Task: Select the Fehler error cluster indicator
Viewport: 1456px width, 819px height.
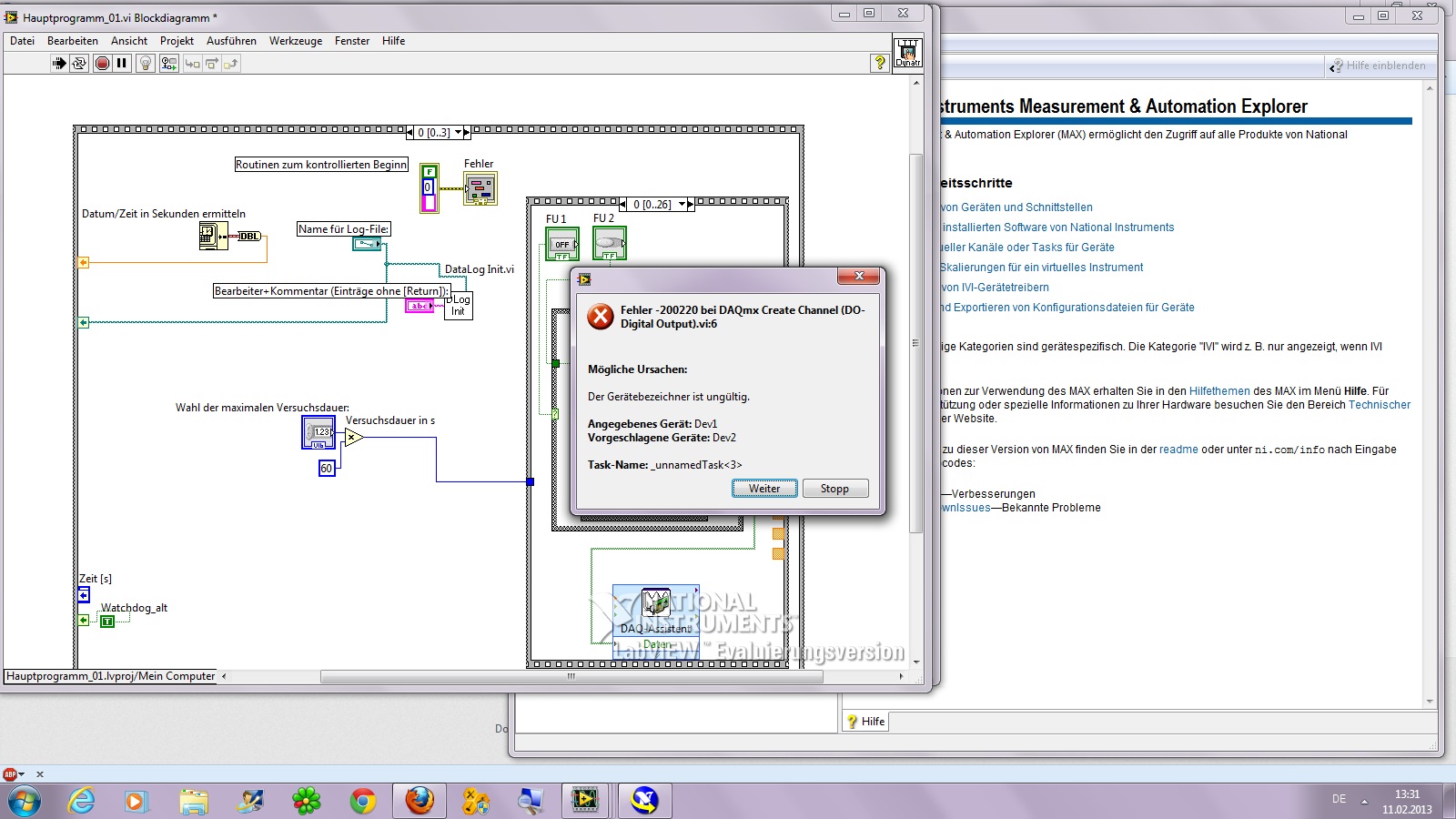Action: click(x=480, y=189)
